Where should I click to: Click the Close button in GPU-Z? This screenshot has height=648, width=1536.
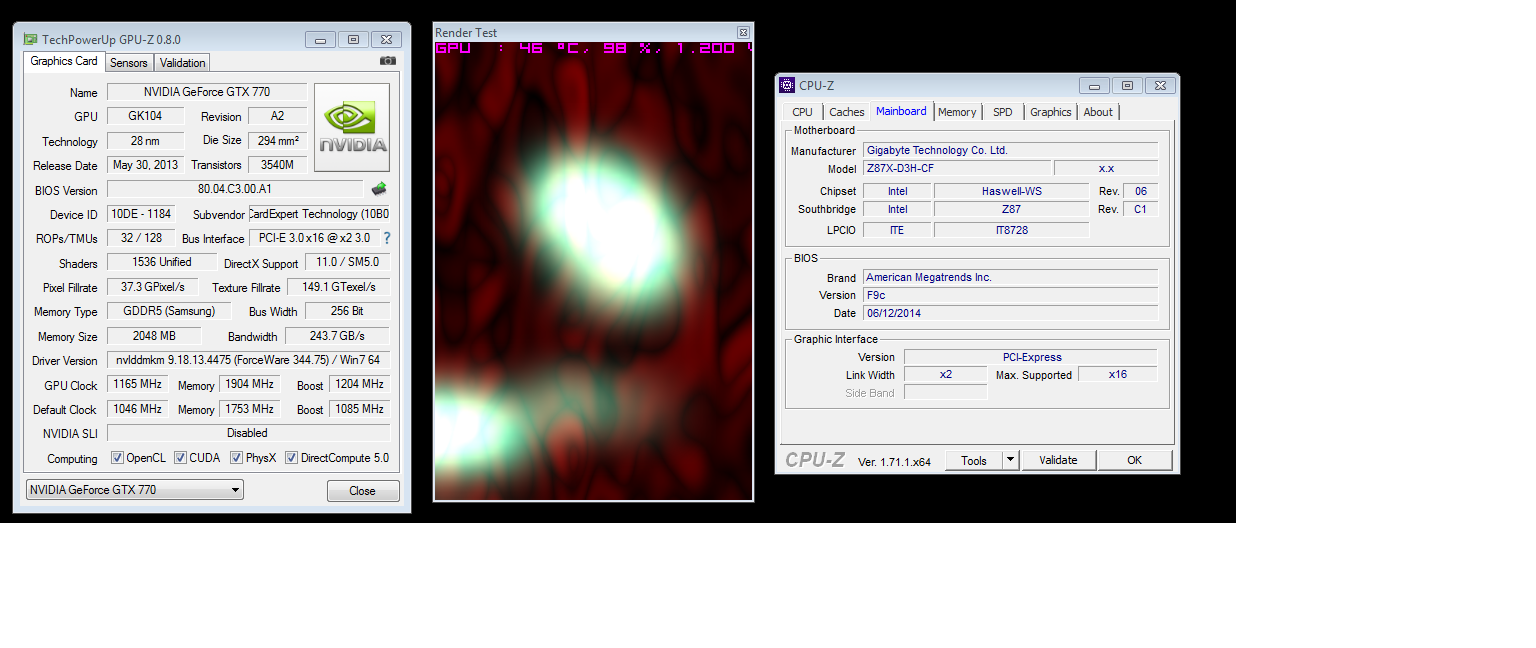pos(363,491)
